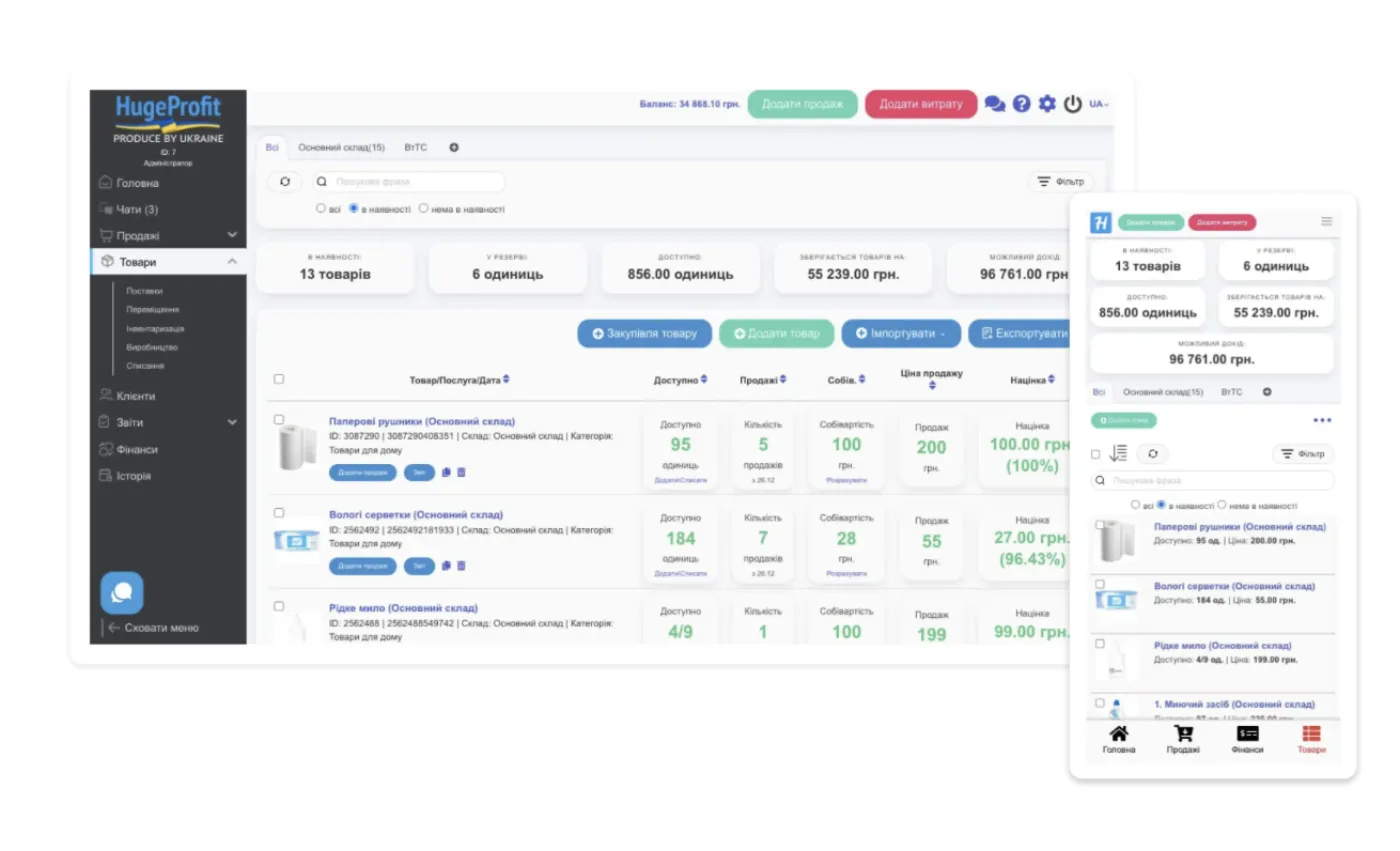This screenshot has width=1400, height=851.
Task: Tick the desktop checkbox for Паперові рушники
Action: coord(279,420)
